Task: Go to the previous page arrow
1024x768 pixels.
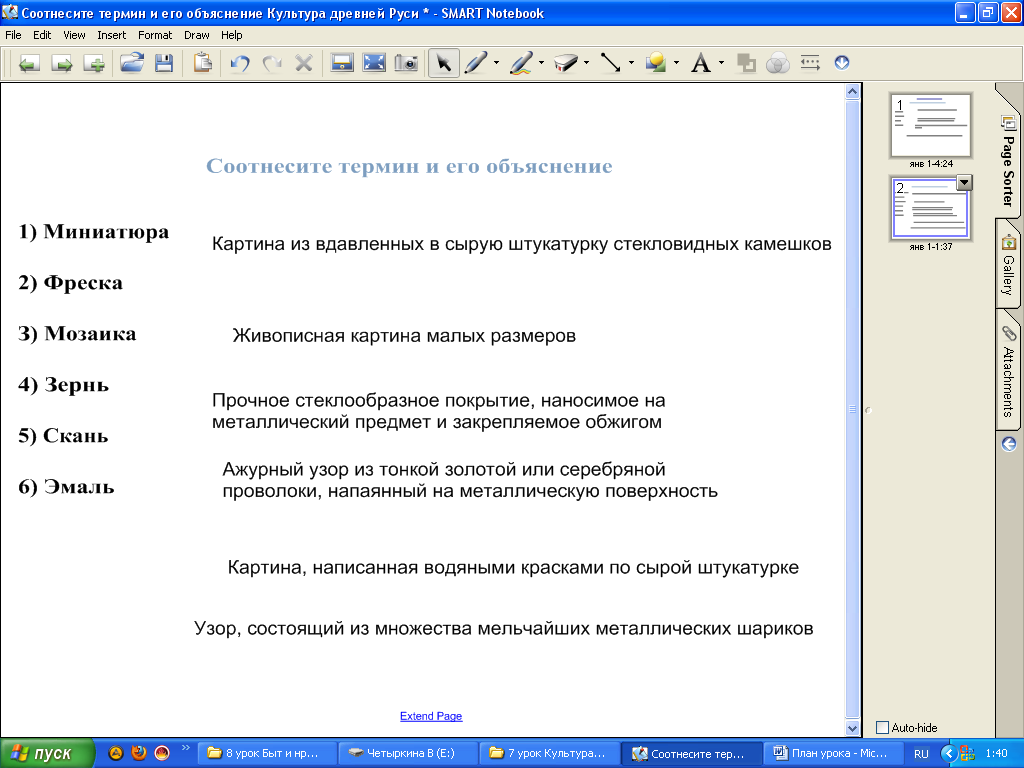Action: tap(29, 63)
